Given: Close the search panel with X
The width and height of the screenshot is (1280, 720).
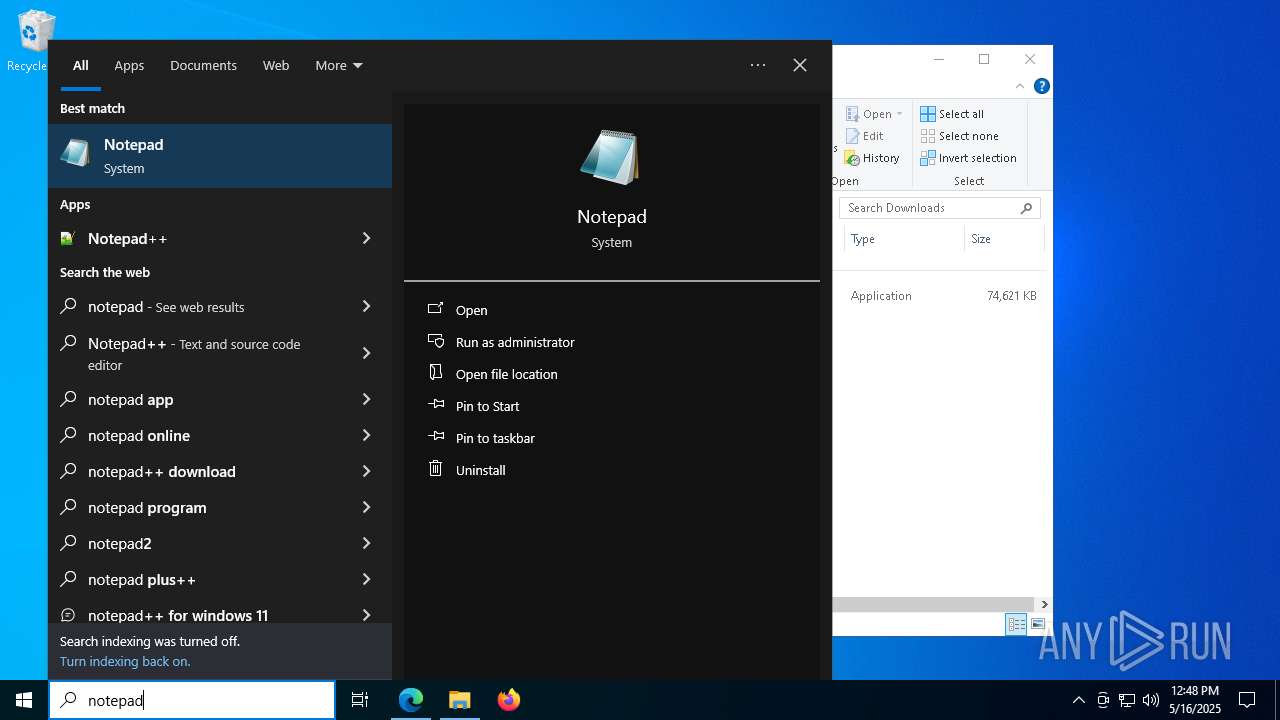Looking at the screenshot, I should [x=800, y=65].
